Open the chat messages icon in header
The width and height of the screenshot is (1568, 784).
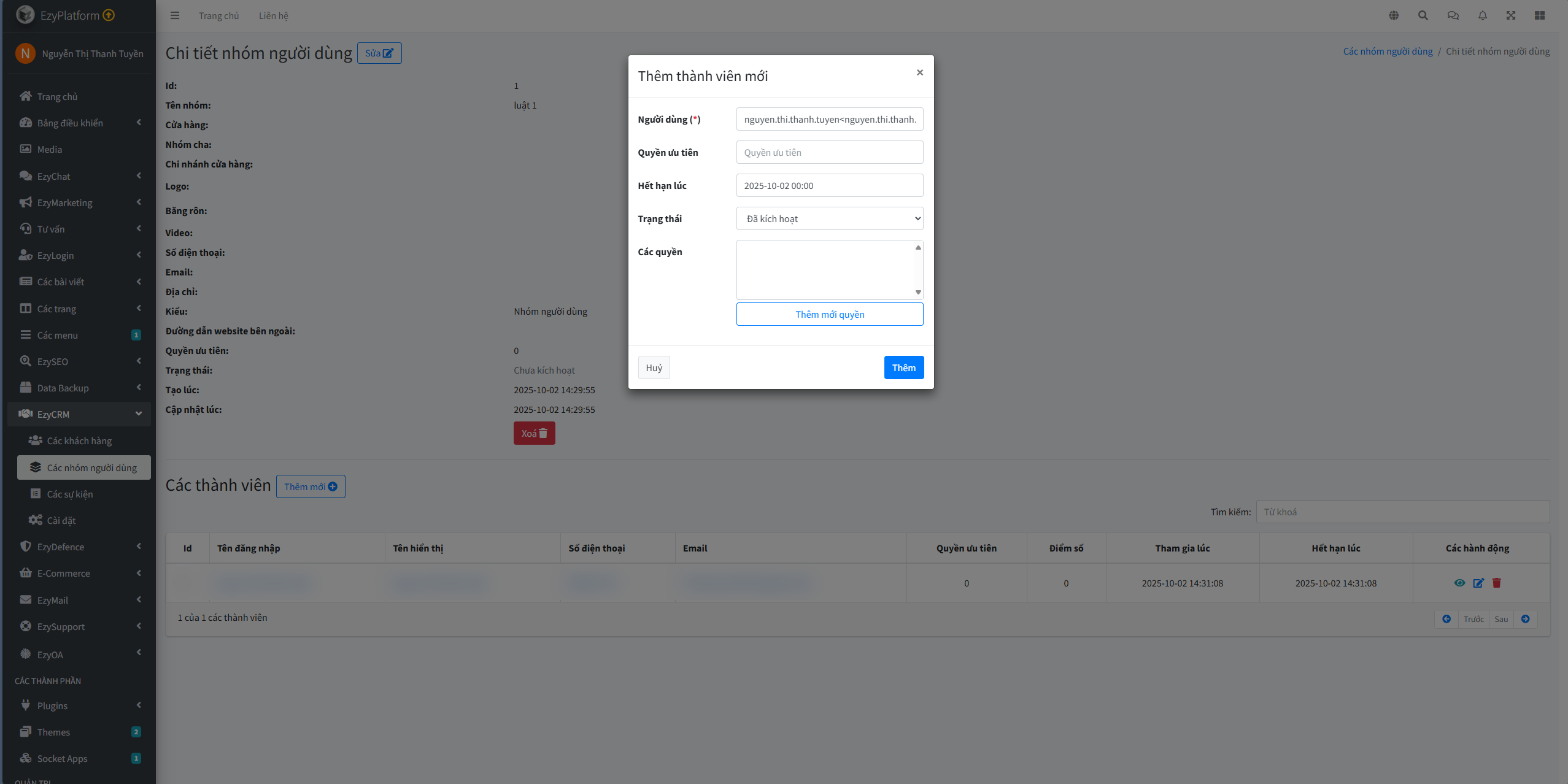point(1453,15)
